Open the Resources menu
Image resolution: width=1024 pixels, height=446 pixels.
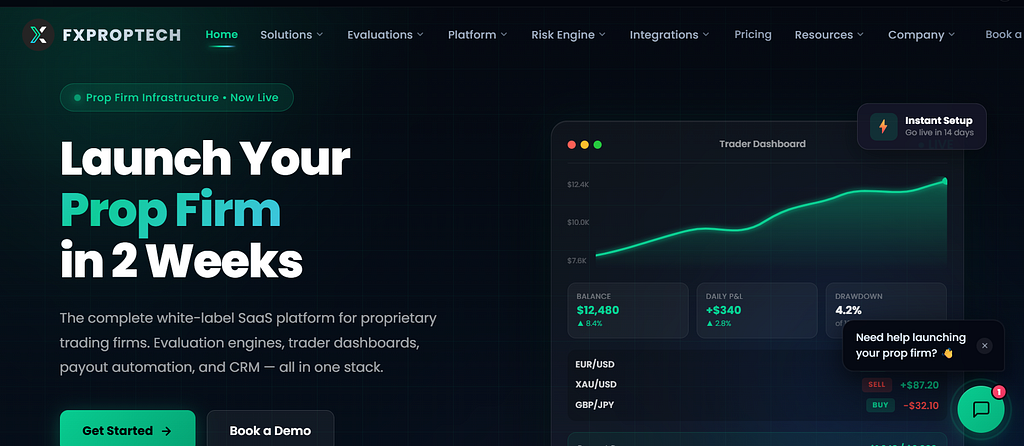pos(829,35)
